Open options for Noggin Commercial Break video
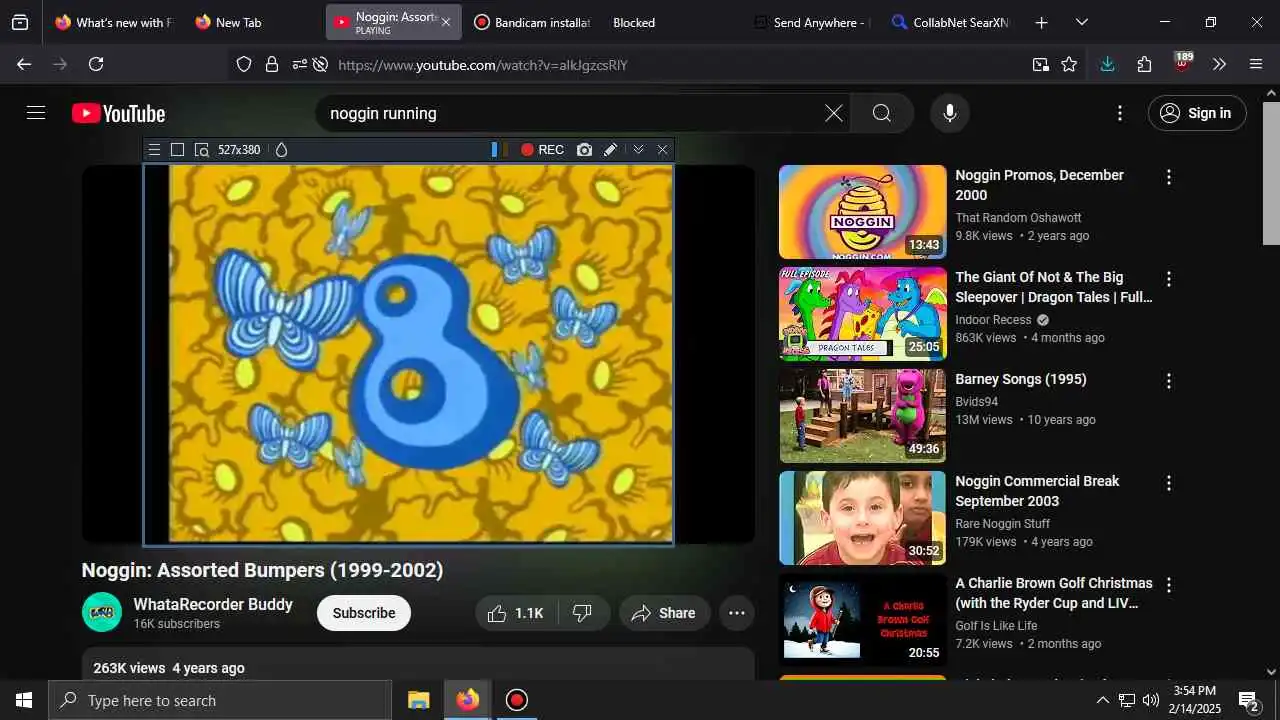 point(1168,483)
